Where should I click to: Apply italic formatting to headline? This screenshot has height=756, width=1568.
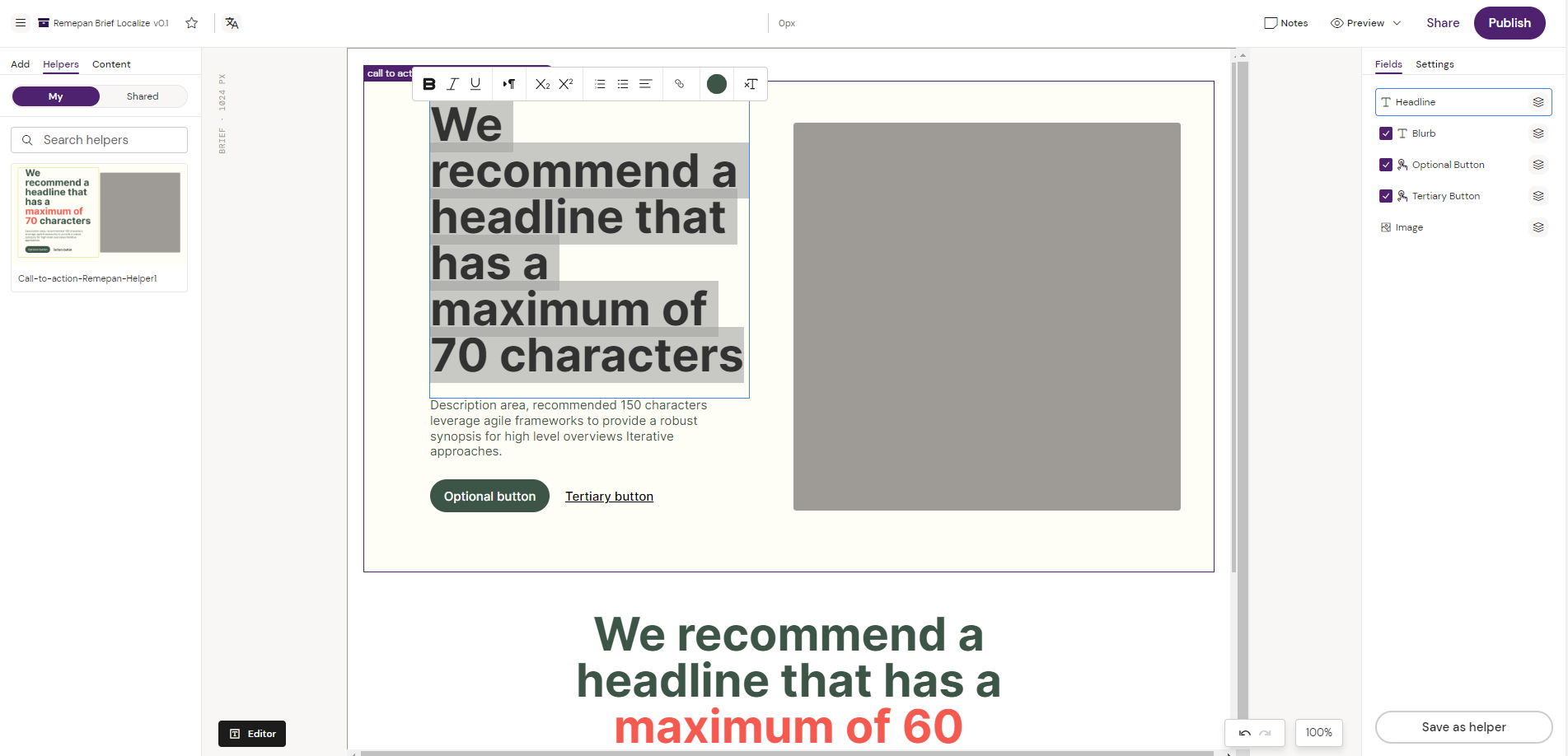452,84
